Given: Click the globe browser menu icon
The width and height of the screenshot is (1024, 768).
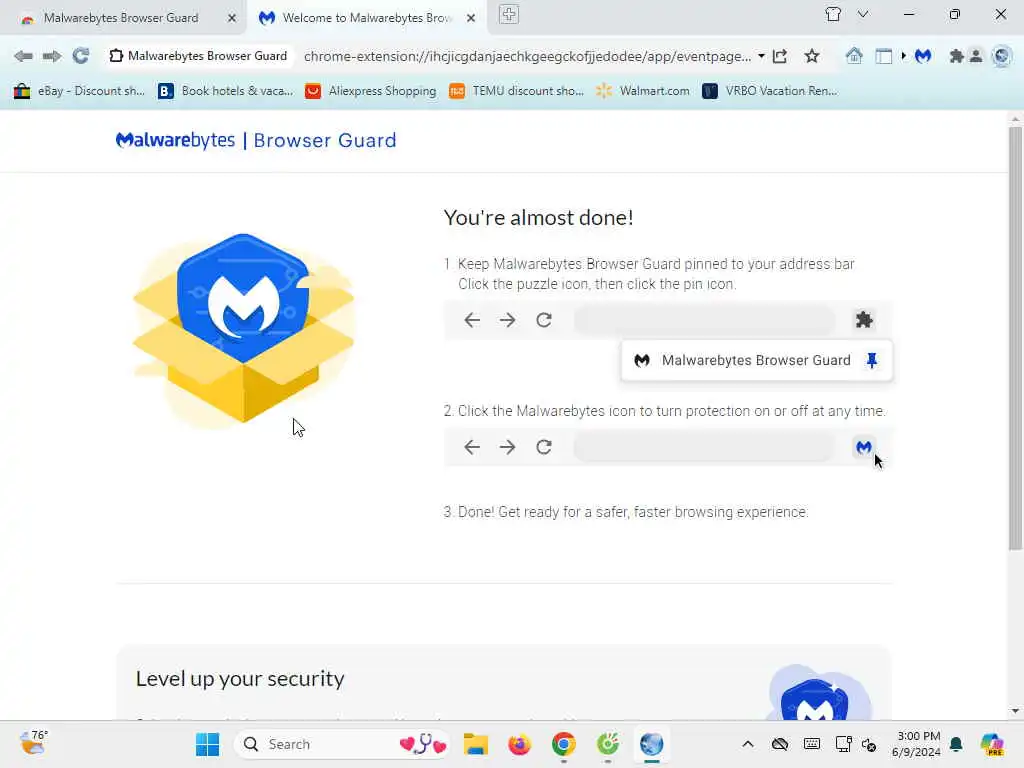Looking at the screenshot, I should 1001,56.
